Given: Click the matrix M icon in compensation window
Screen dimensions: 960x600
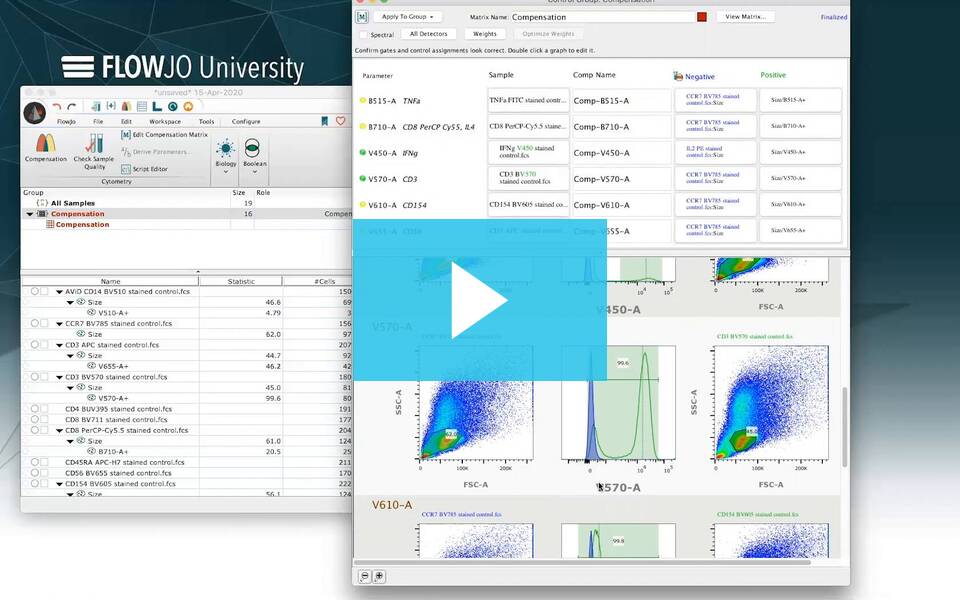Looking at the screenshot, I should coord(362,17).
